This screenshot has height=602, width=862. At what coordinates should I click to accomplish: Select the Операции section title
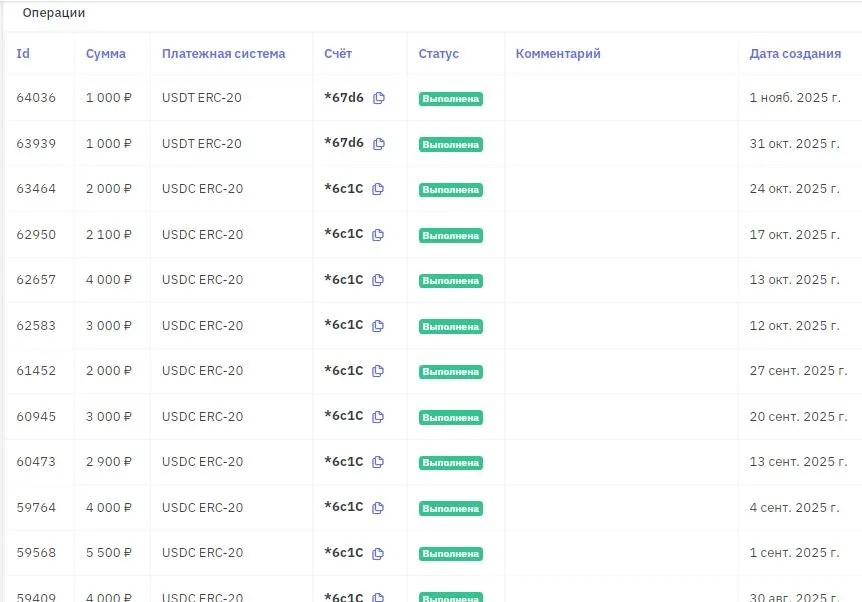pyautogui.click(x=54, y=13)
